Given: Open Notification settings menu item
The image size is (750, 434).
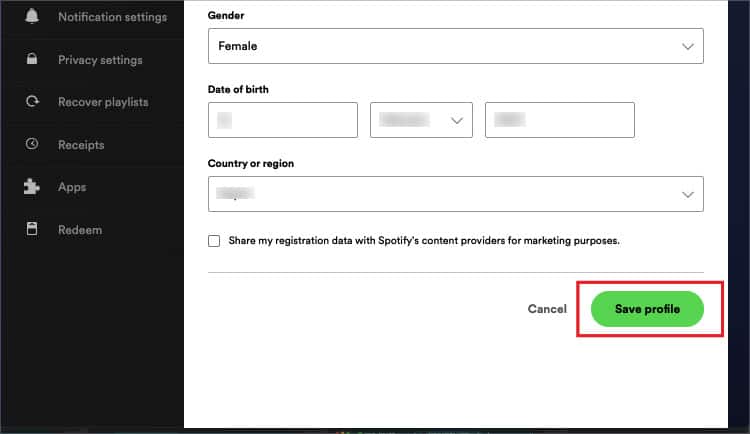Looking at the screenshot, I should (x=112, y=17).
